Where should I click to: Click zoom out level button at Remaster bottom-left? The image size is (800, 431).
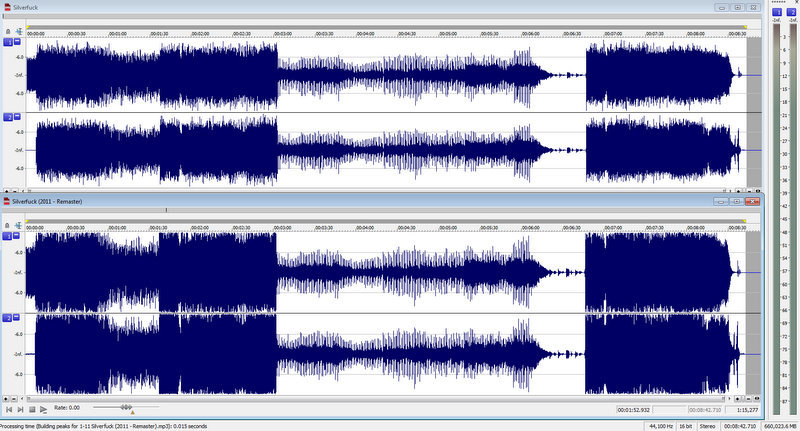click(x=14, y=399)
